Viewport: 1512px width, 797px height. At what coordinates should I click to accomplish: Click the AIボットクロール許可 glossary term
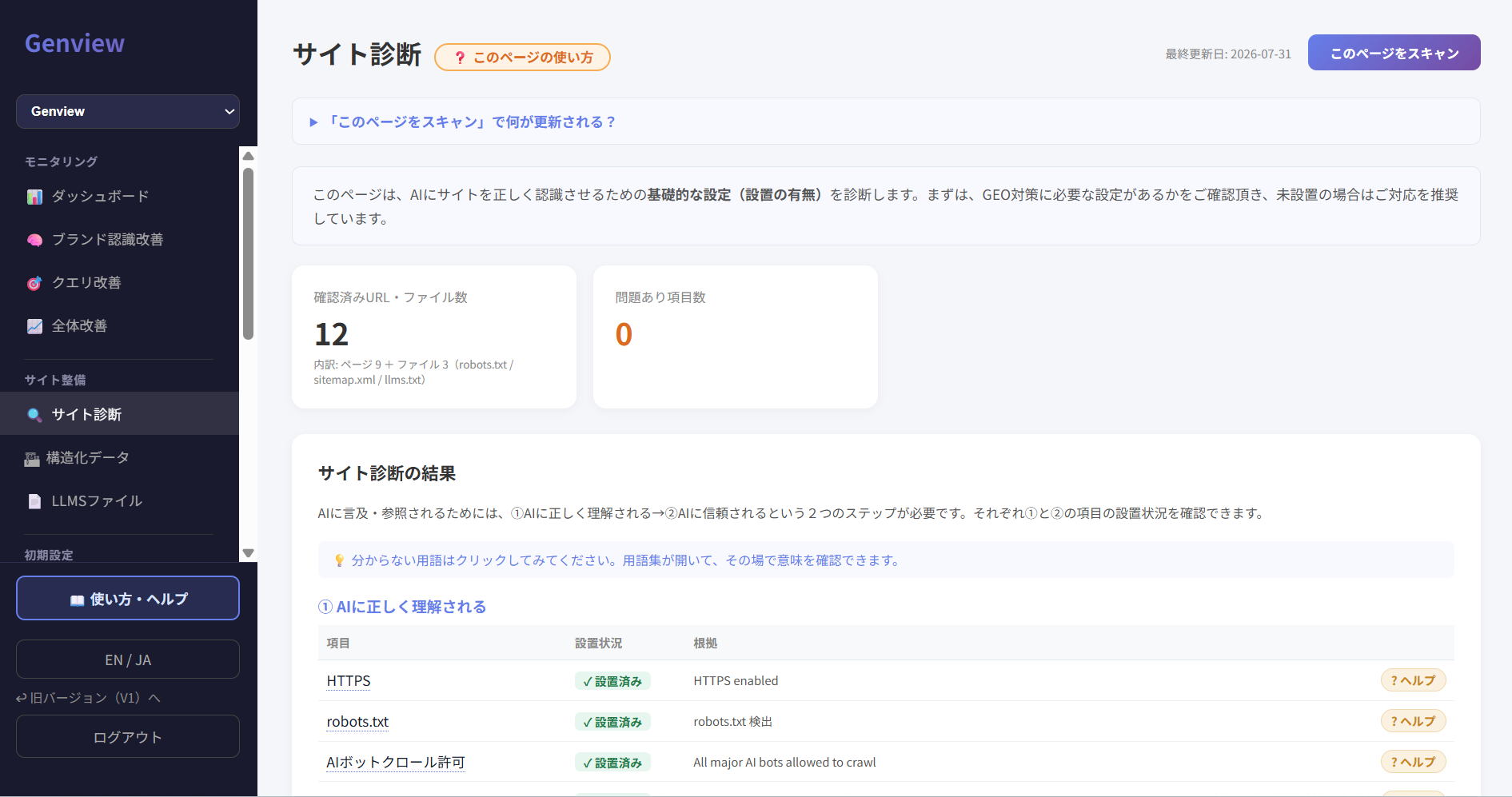(x=396, y=763)
